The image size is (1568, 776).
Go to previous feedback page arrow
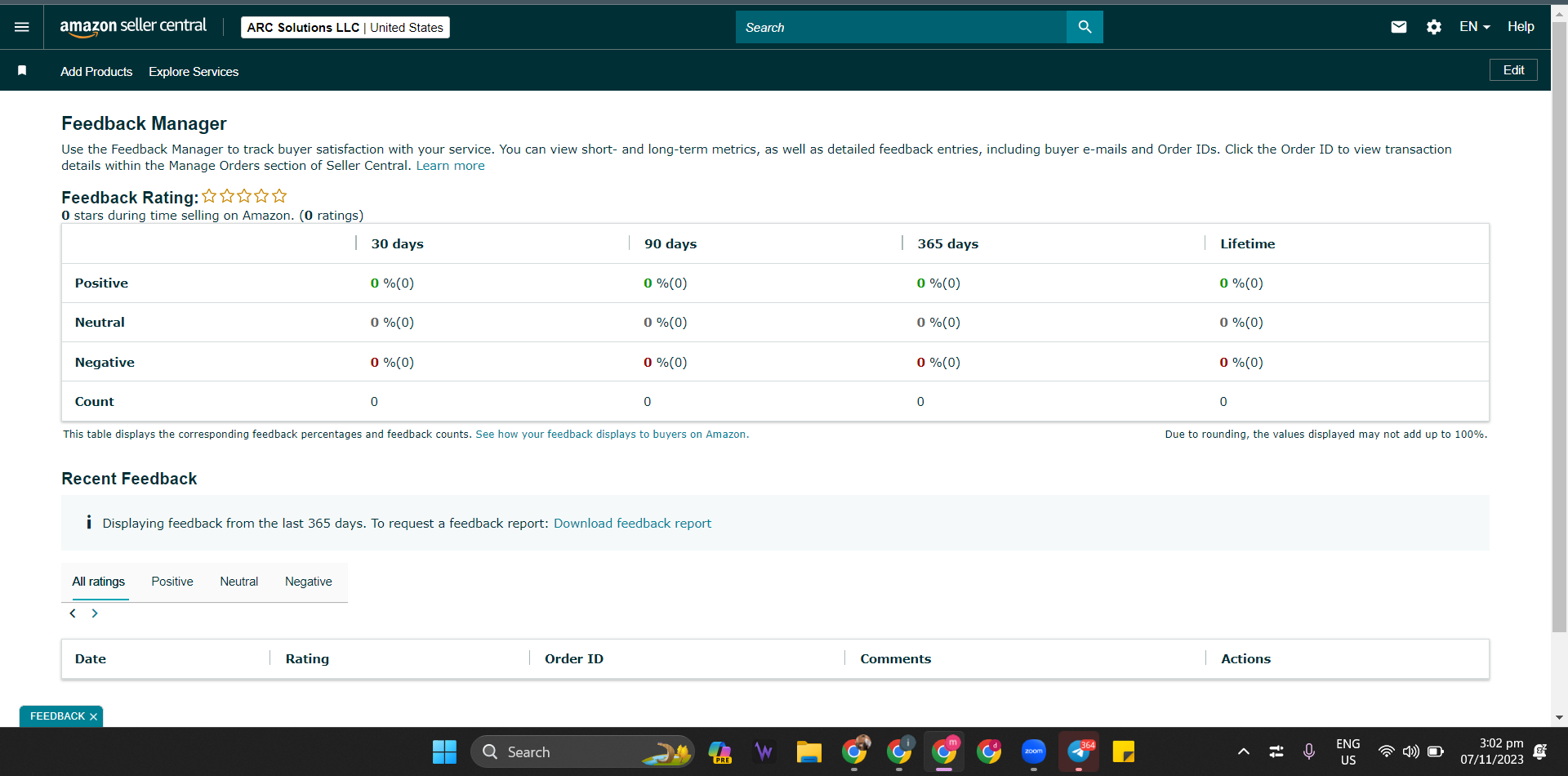(73, 613)
